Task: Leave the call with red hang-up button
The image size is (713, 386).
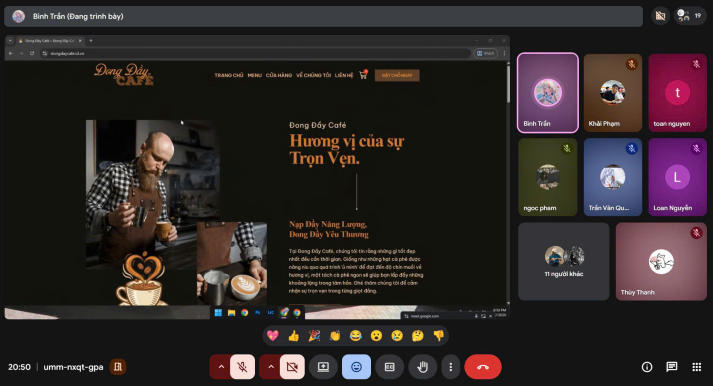Action: (483, 367)
